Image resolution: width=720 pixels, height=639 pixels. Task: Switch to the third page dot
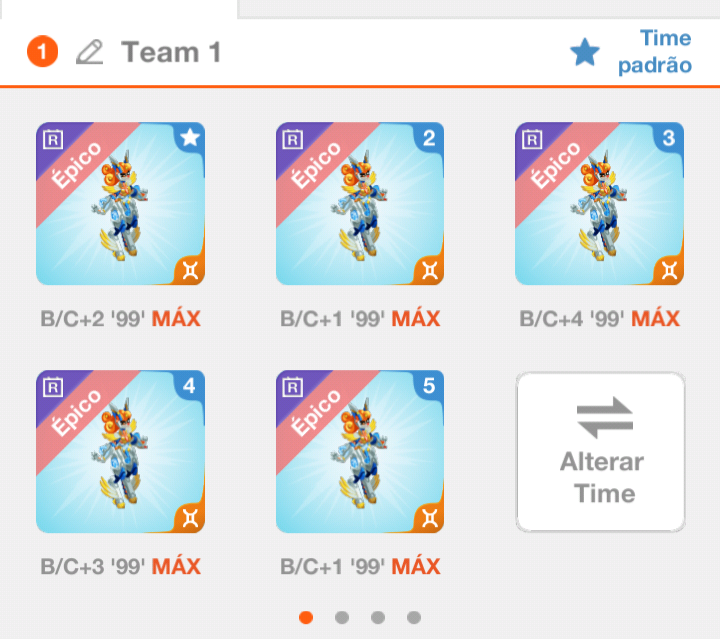click(378, 617)
